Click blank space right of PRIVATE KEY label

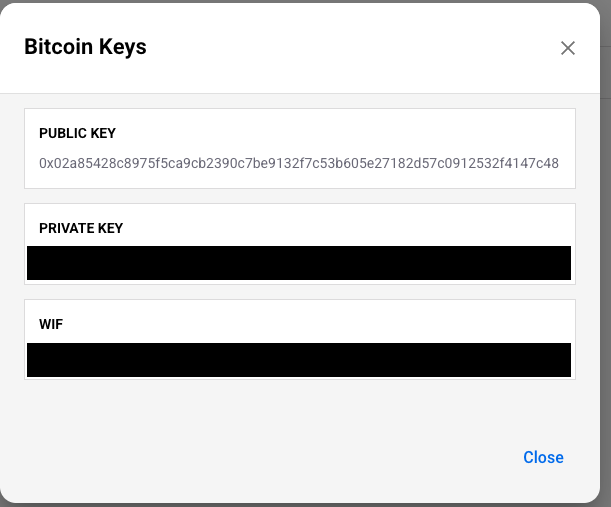click(x=350, y=228)
